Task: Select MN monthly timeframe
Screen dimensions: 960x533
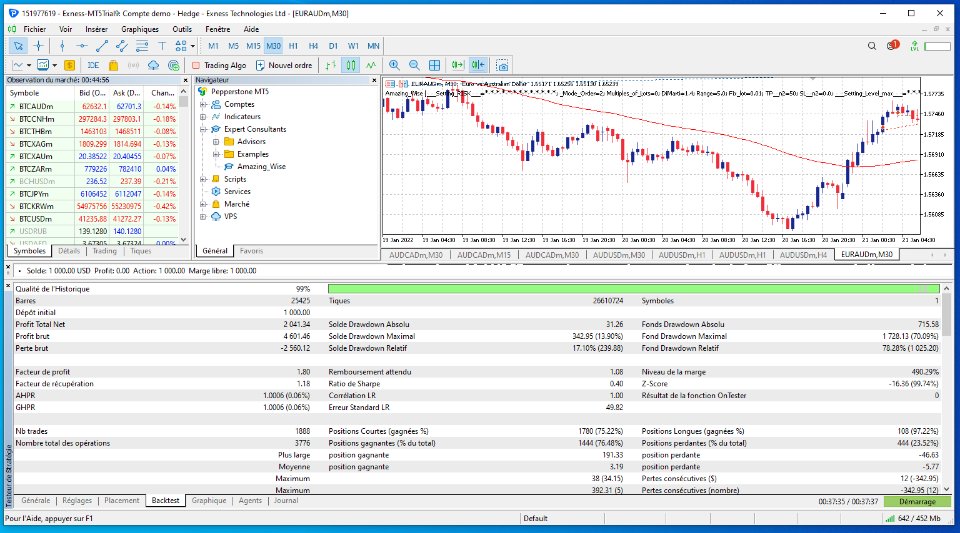Action: (x=373, y=46)
